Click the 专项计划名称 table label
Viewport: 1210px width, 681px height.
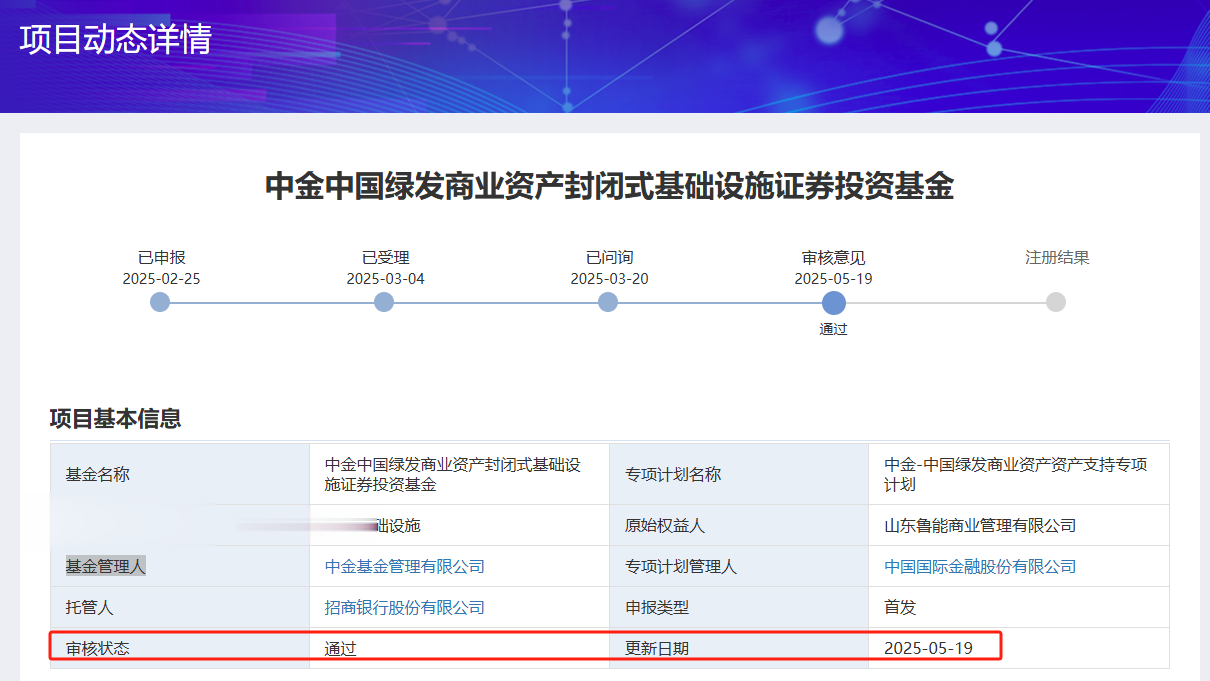(673, 475)
